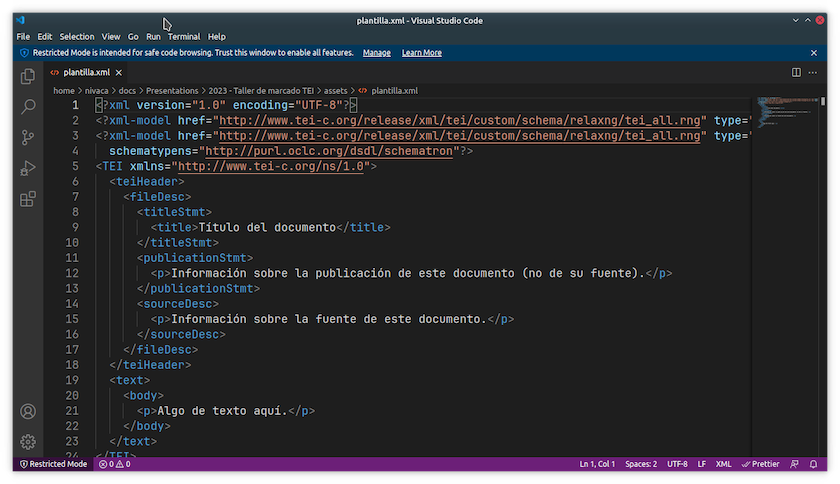Open the Extensions view
Screen dimensions: 840x484
(x=28, y=199)
